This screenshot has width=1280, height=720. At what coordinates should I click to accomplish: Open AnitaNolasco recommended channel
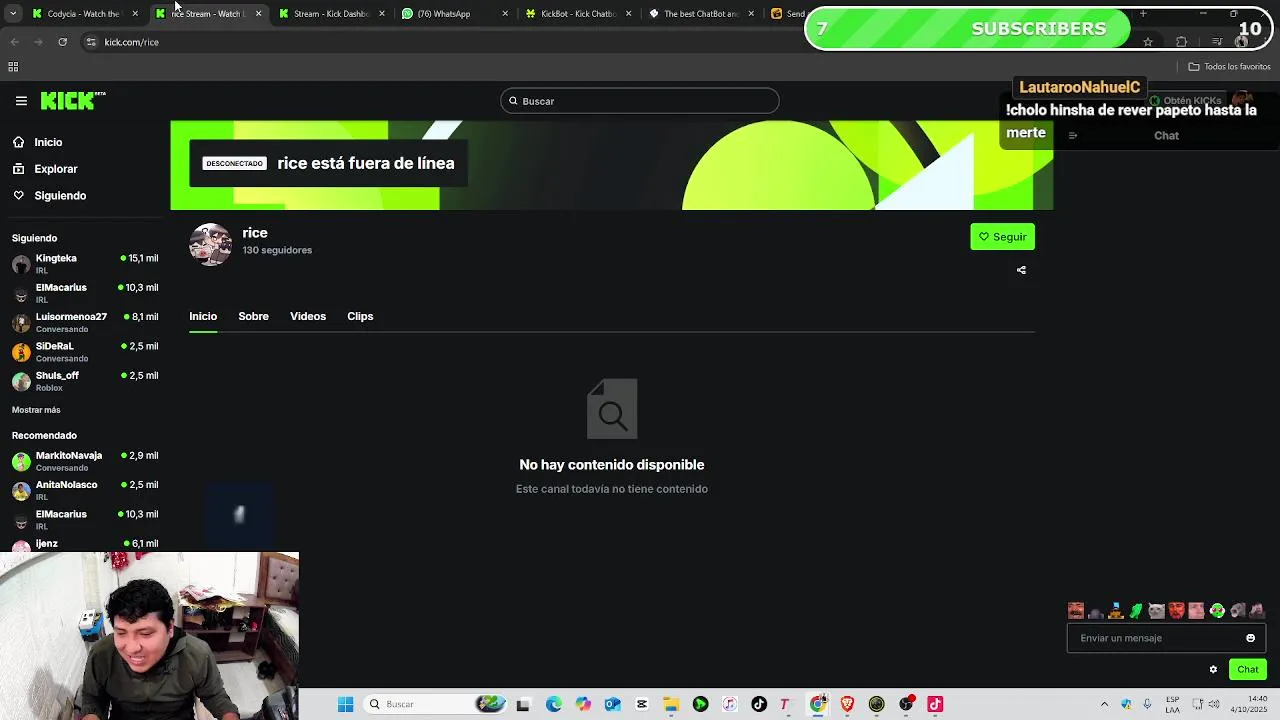click(x=85, y=490)
